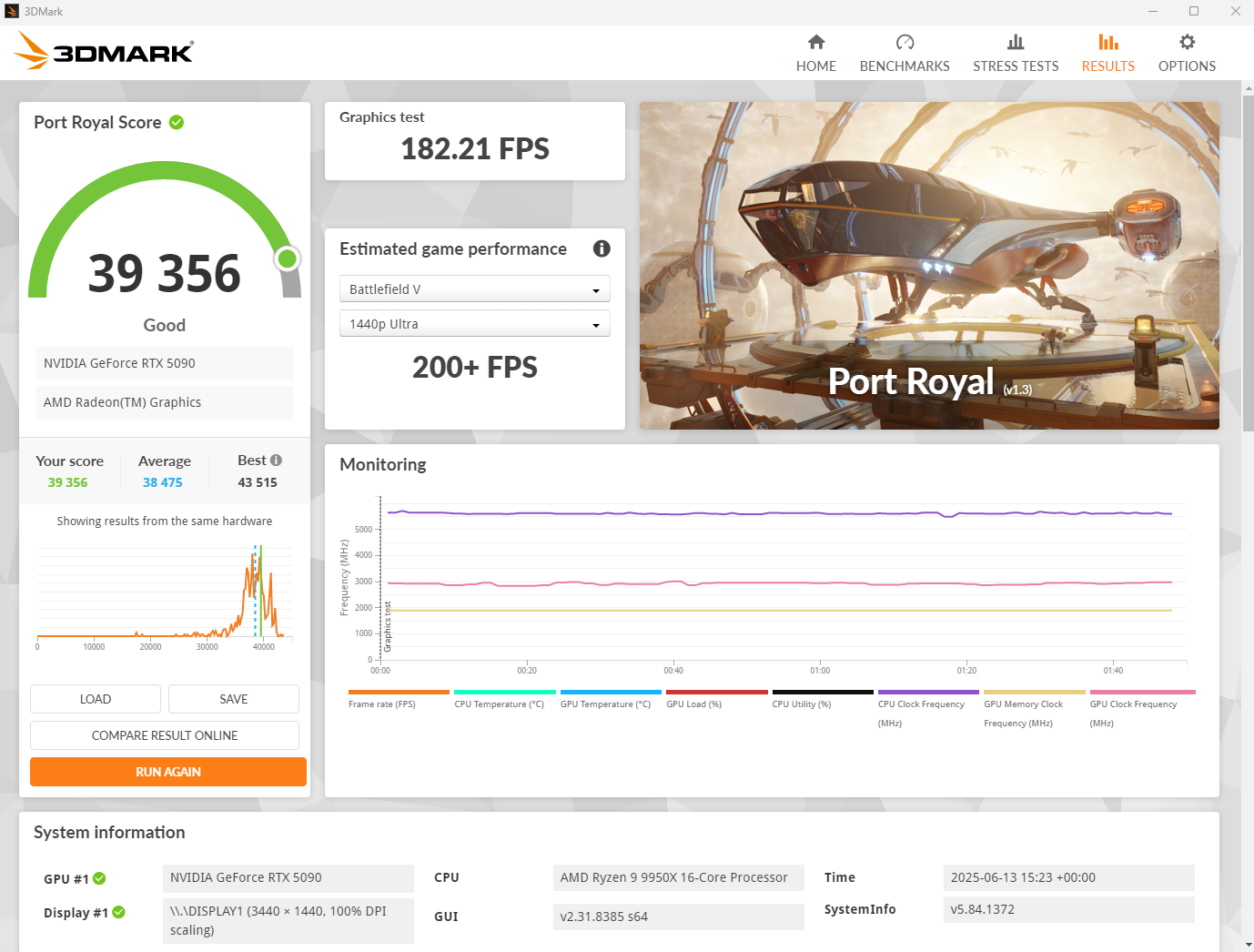Click the Home icon in navigation

pos(816,43)
